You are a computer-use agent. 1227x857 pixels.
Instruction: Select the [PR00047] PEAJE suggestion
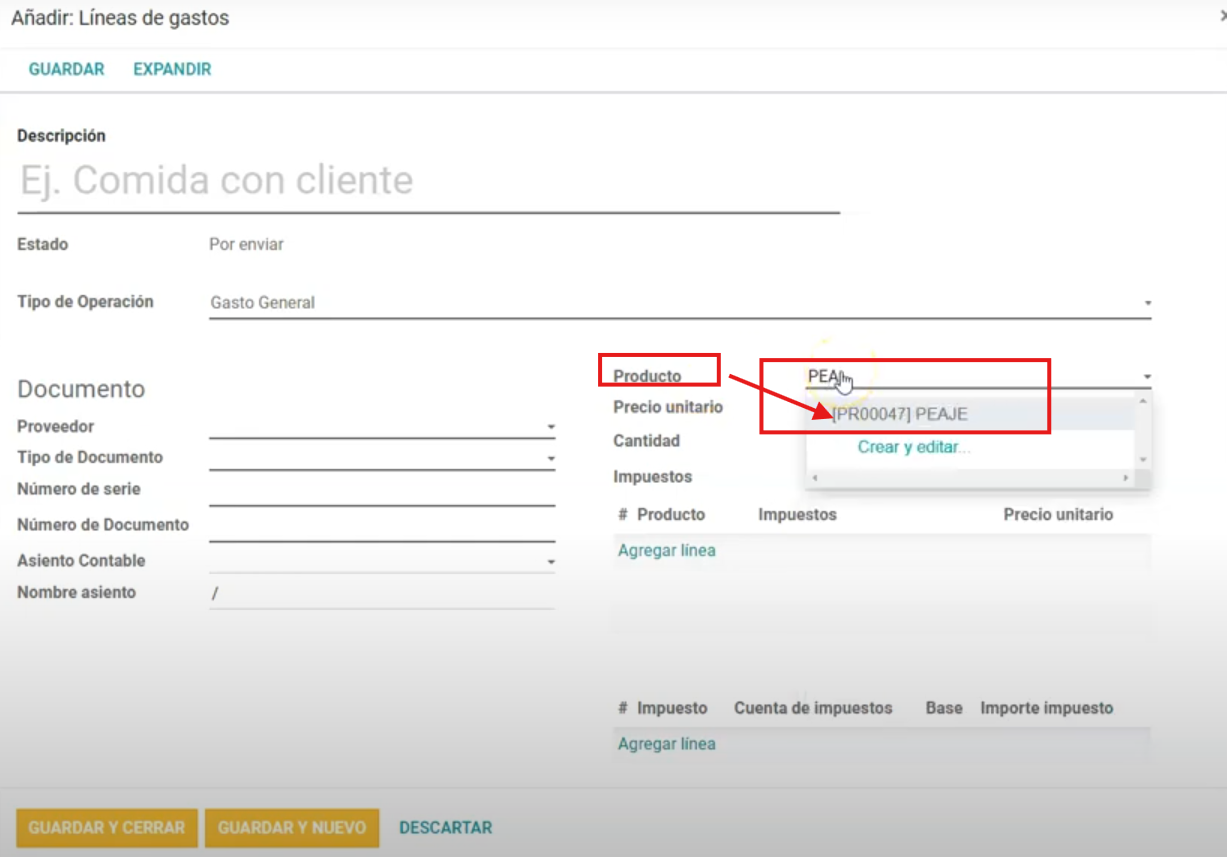(900, 414)
